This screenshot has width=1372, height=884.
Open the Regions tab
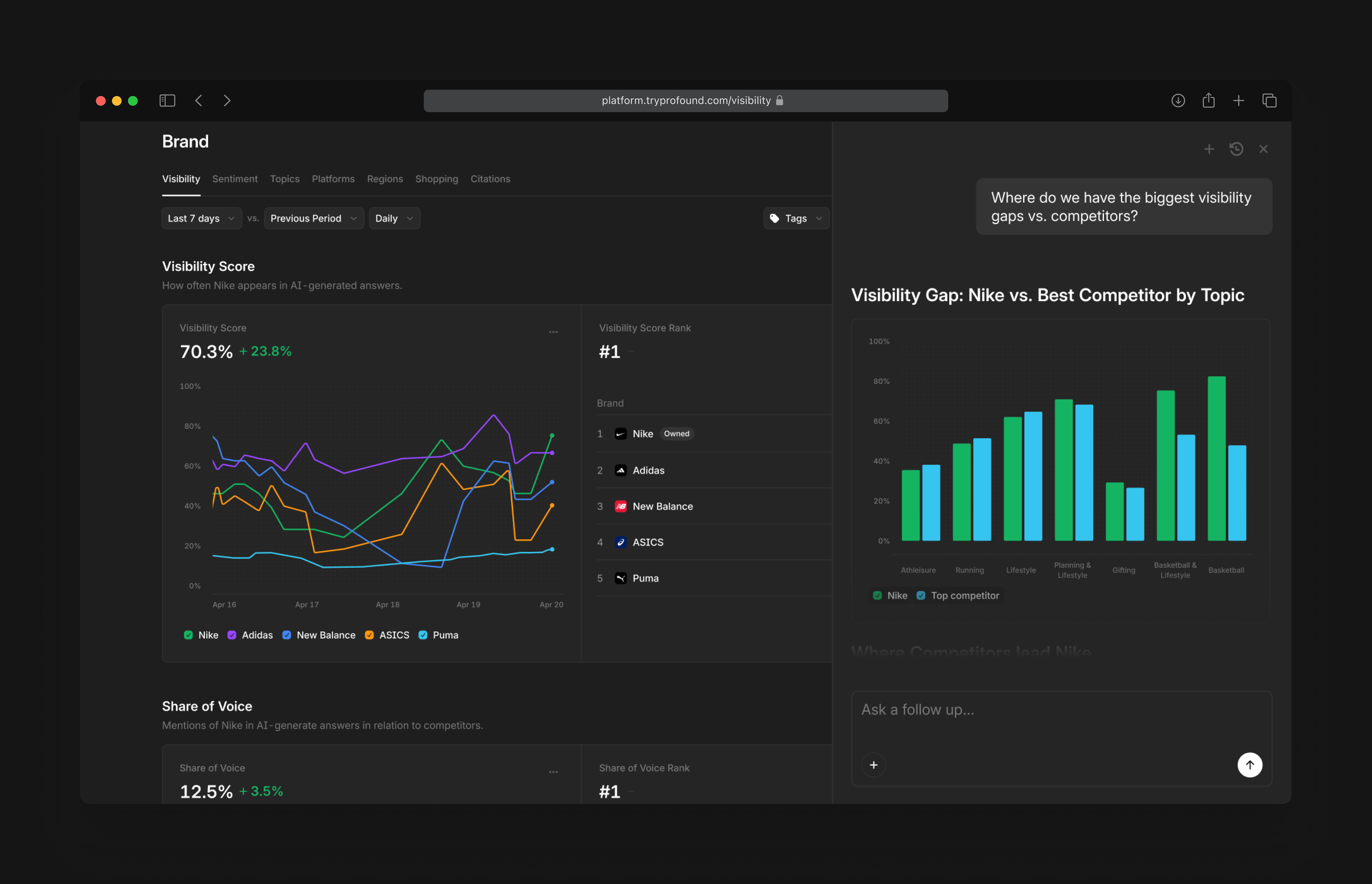coord(385,179)
